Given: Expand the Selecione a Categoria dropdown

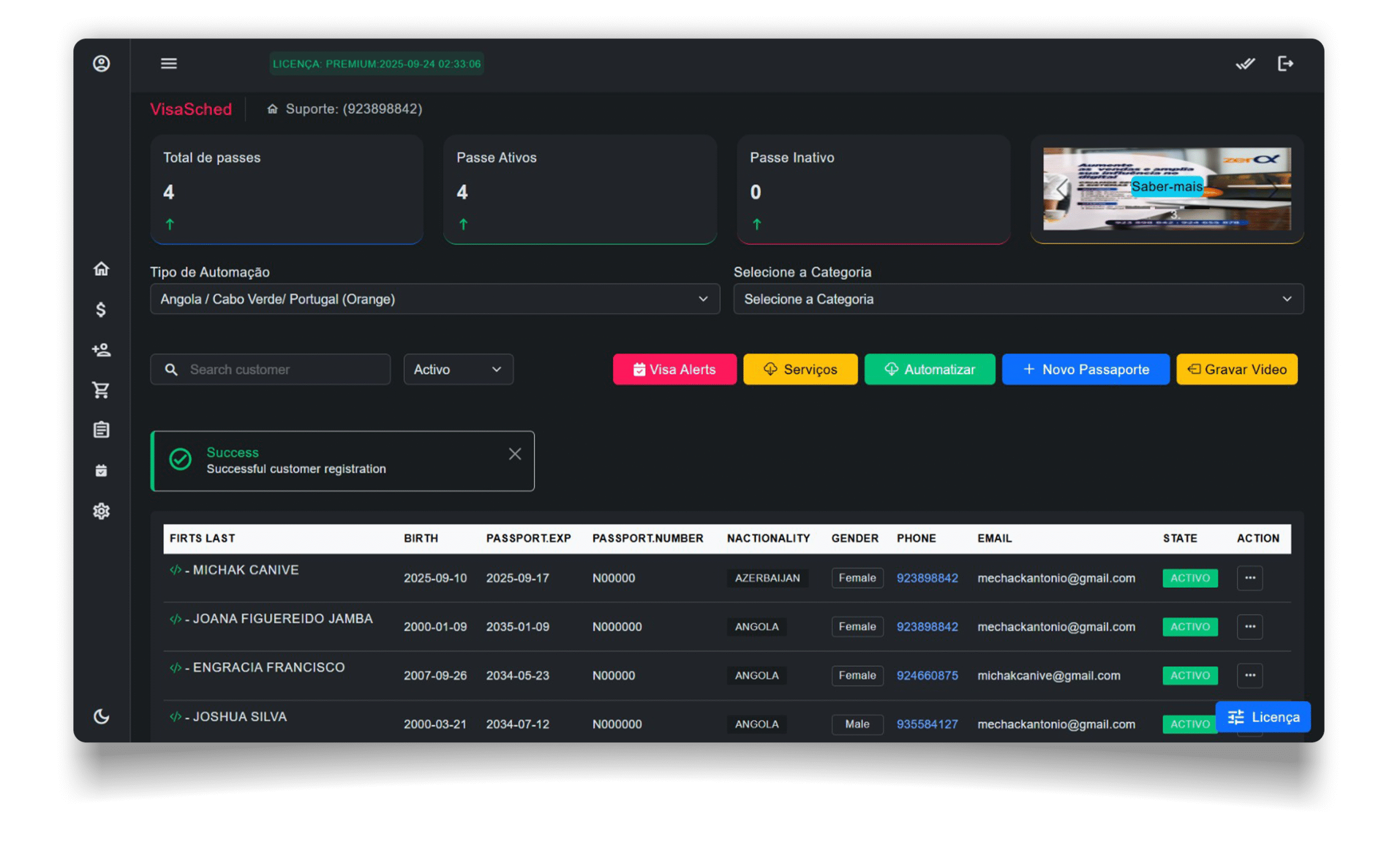Looking at the screenshot, I should pyautogui.click(x=1018, y=299).
